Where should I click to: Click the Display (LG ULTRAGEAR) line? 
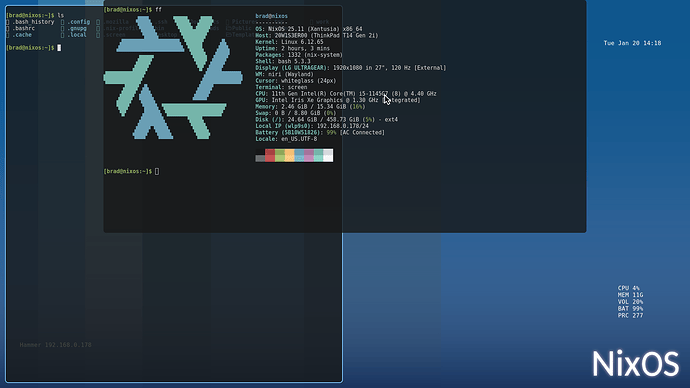point(351,68)
